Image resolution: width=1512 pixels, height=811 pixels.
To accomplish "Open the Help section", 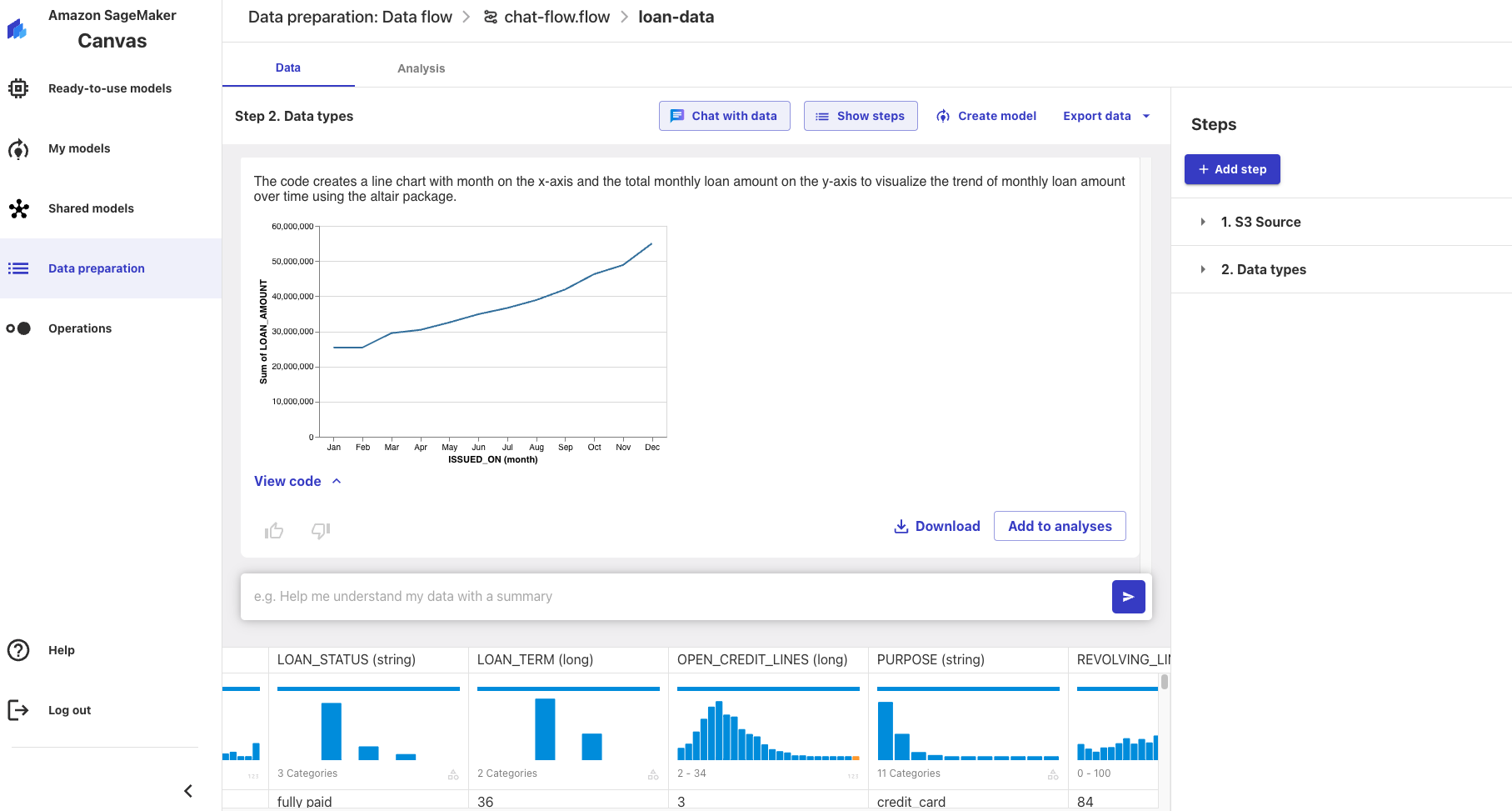I will click(x=61, y=650).
